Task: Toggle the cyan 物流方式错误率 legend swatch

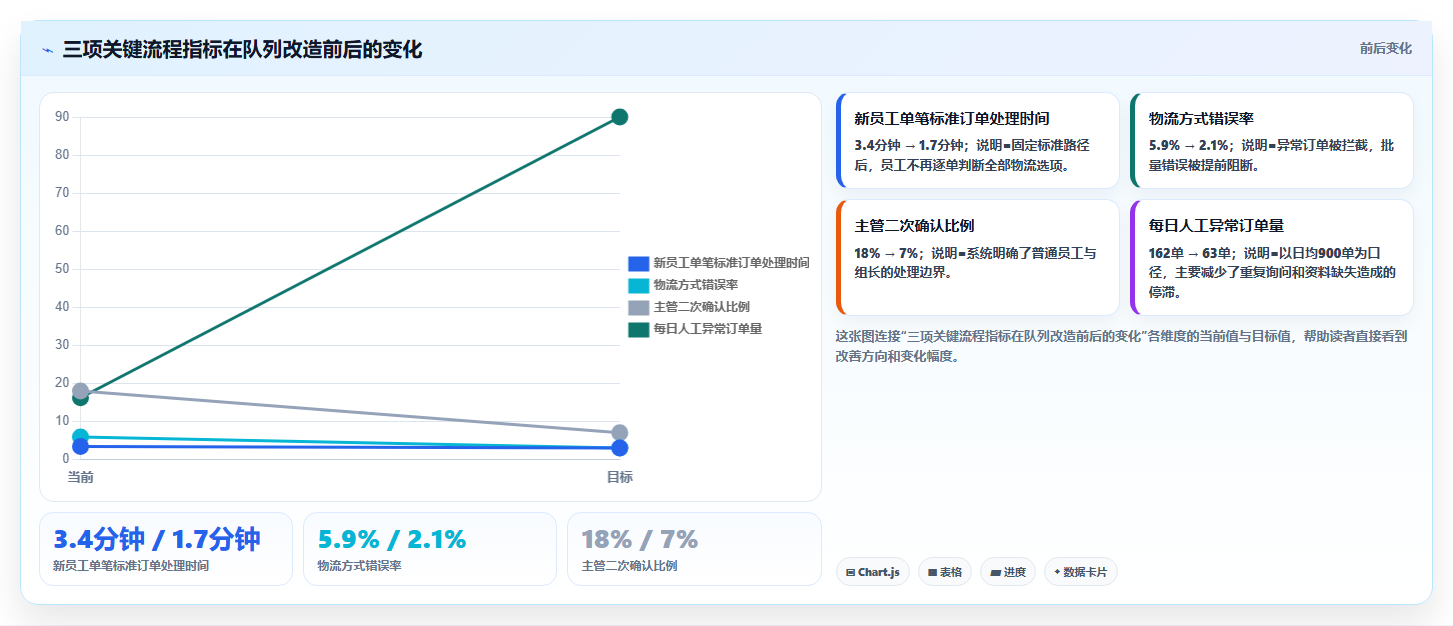Action: point(638,285)
